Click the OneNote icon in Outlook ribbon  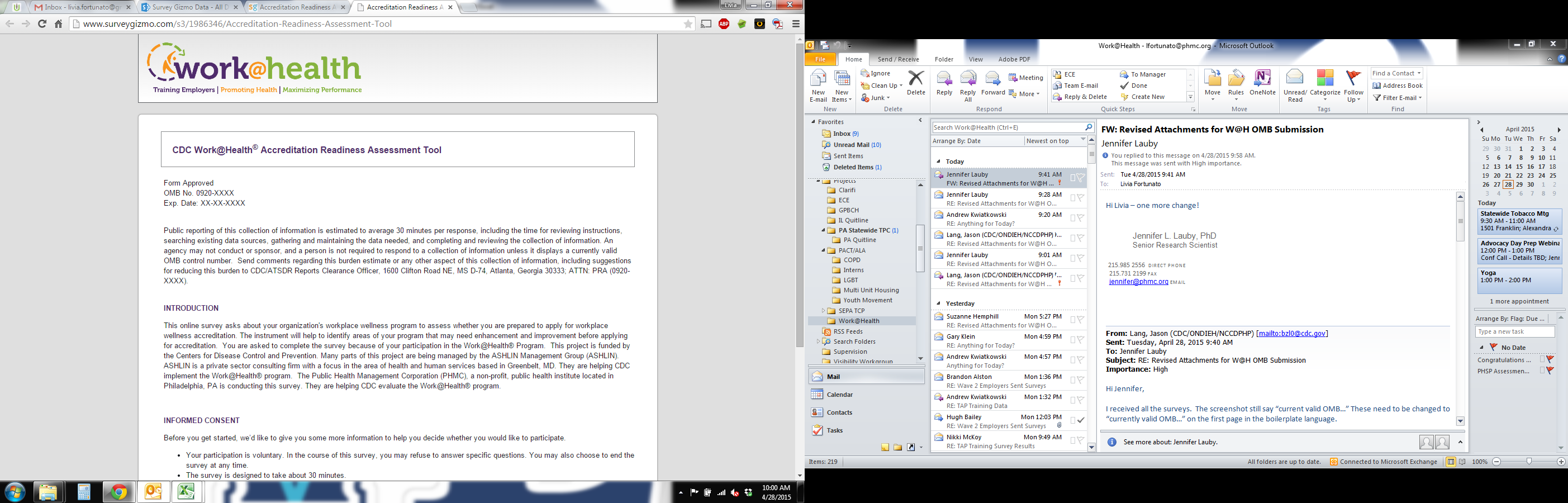[1262, 79]
